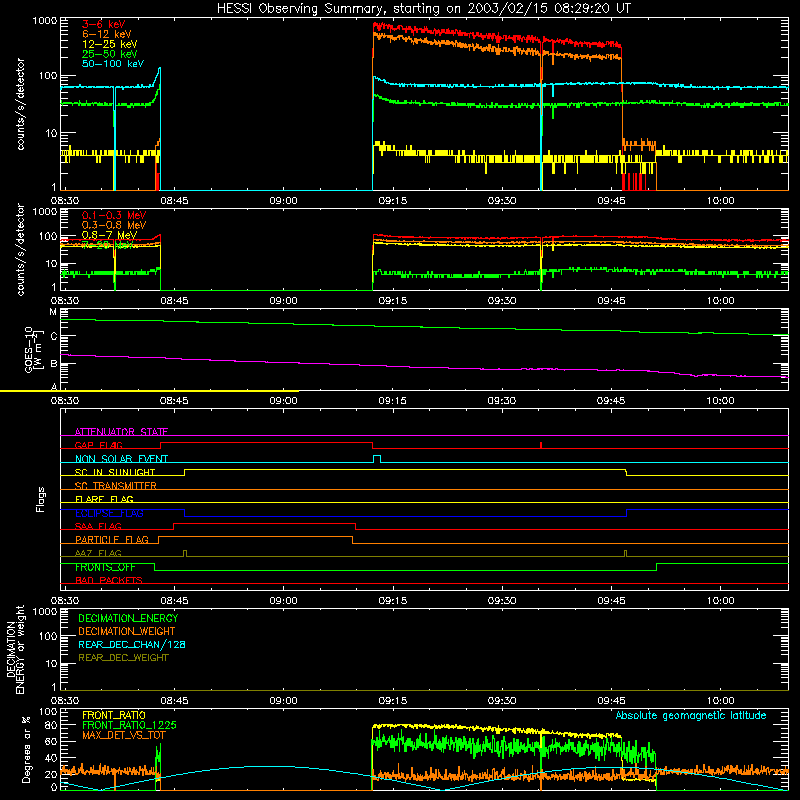Screen dimensions: 800x800
Task: Click the DECIMATION_ENERGY legend entry
Action: [x=128, y=618]
